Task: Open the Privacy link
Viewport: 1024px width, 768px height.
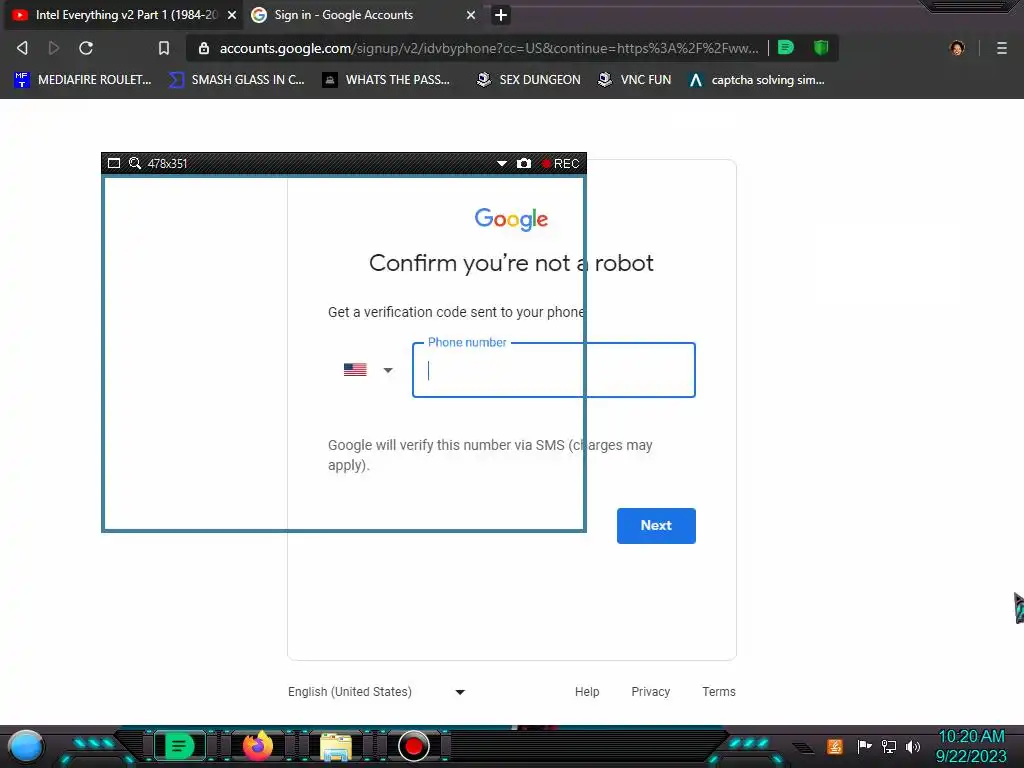Action: coord(650,692)
